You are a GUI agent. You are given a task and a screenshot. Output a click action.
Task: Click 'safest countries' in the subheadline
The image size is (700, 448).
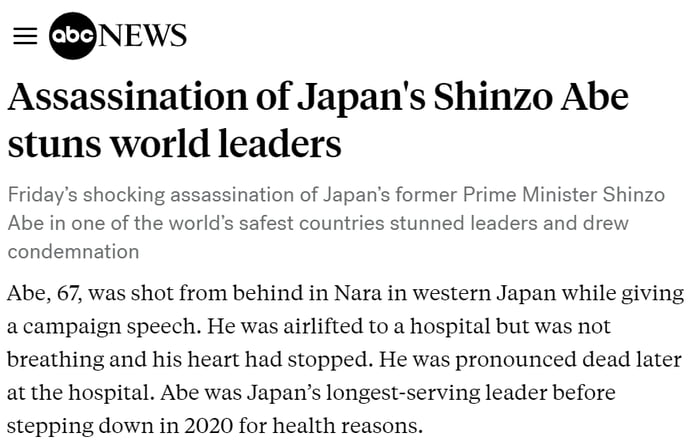(311, 223)
